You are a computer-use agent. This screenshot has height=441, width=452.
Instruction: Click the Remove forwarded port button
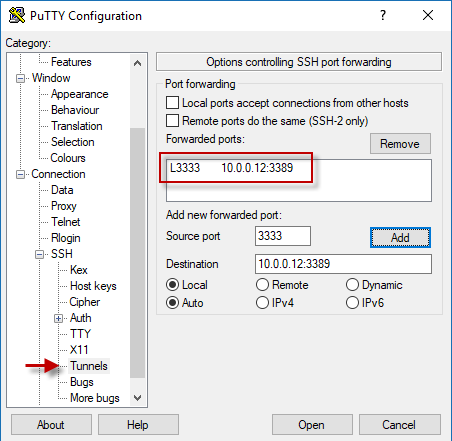tap(400, 144)
